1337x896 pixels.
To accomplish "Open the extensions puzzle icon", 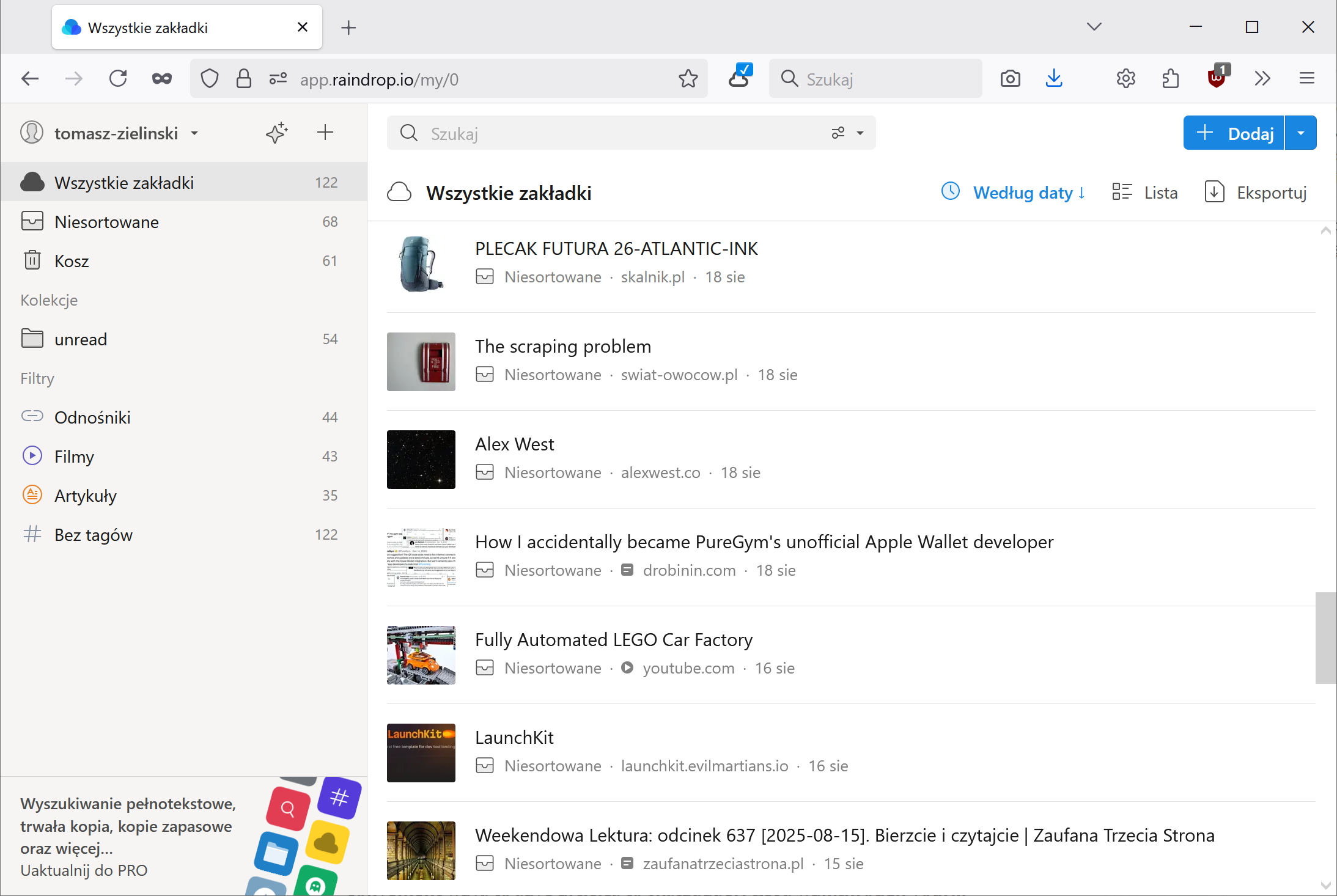I will pos(1170,78).
